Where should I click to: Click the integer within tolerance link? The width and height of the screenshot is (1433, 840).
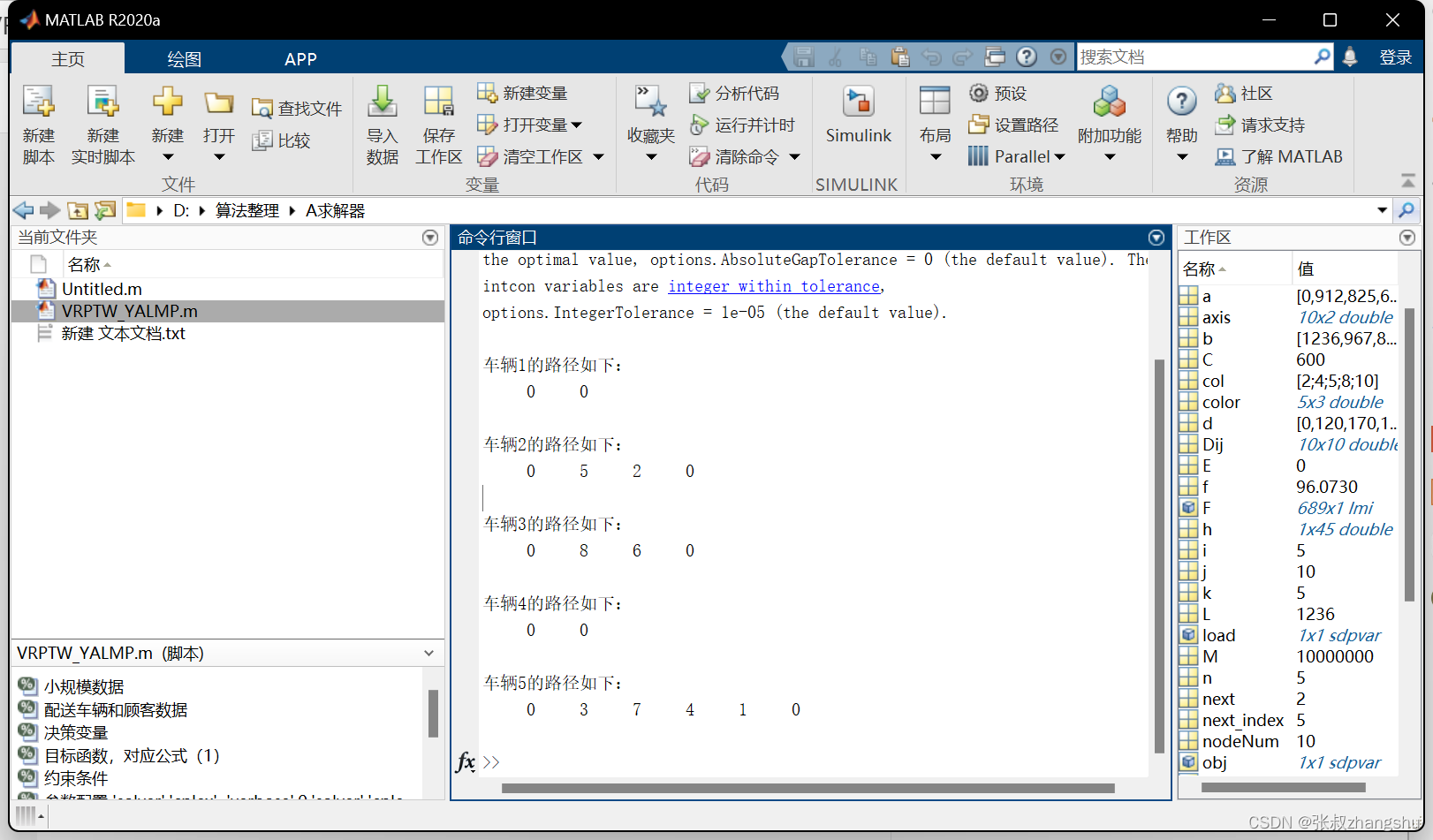coord(773,285)
